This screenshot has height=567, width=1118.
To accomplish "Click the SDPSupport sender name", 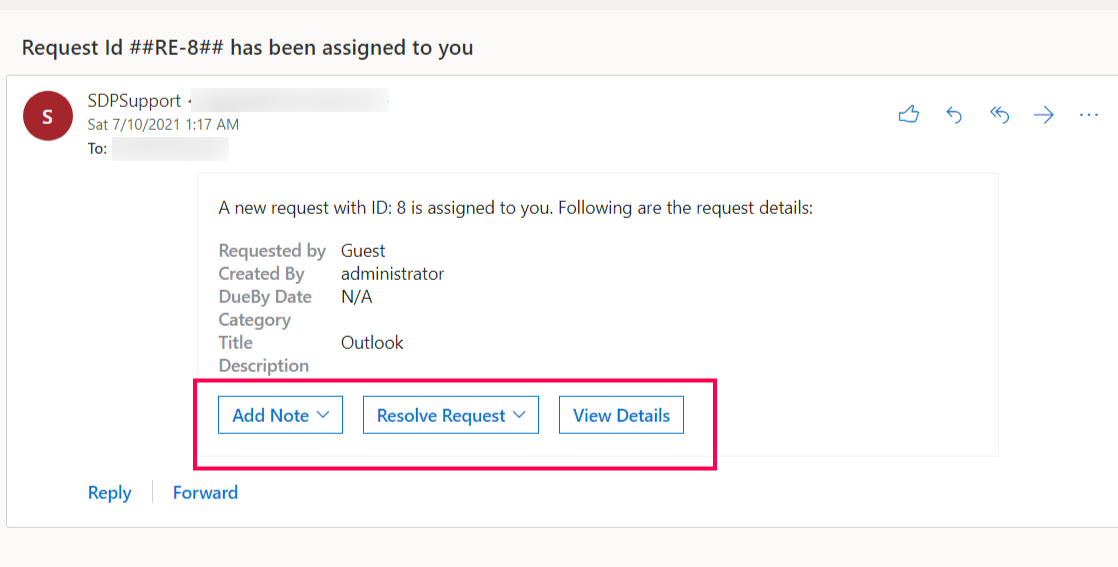I will 134,101.
